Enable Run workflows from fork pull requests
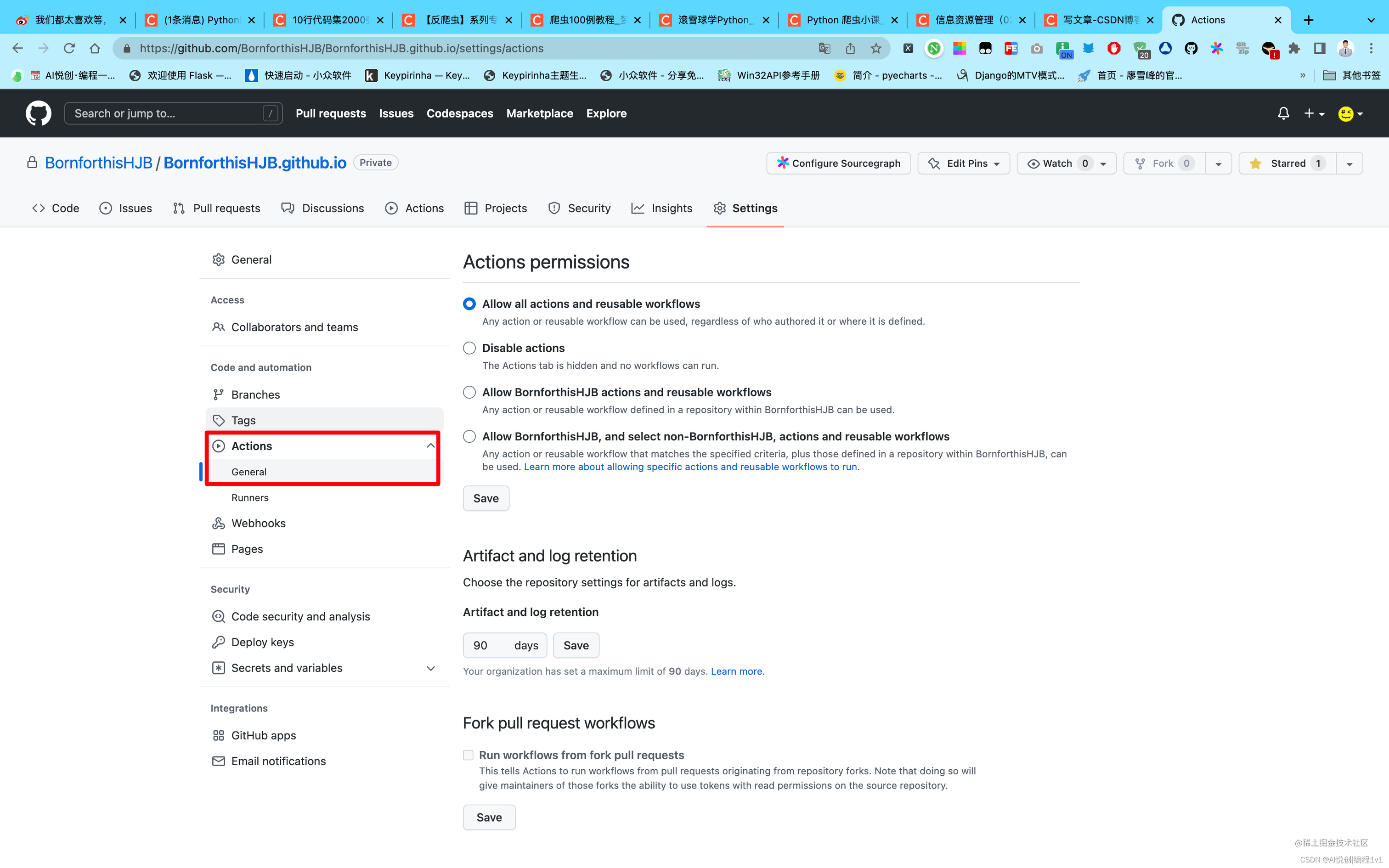Screen dimensions: 1389x868 (469, 754)
